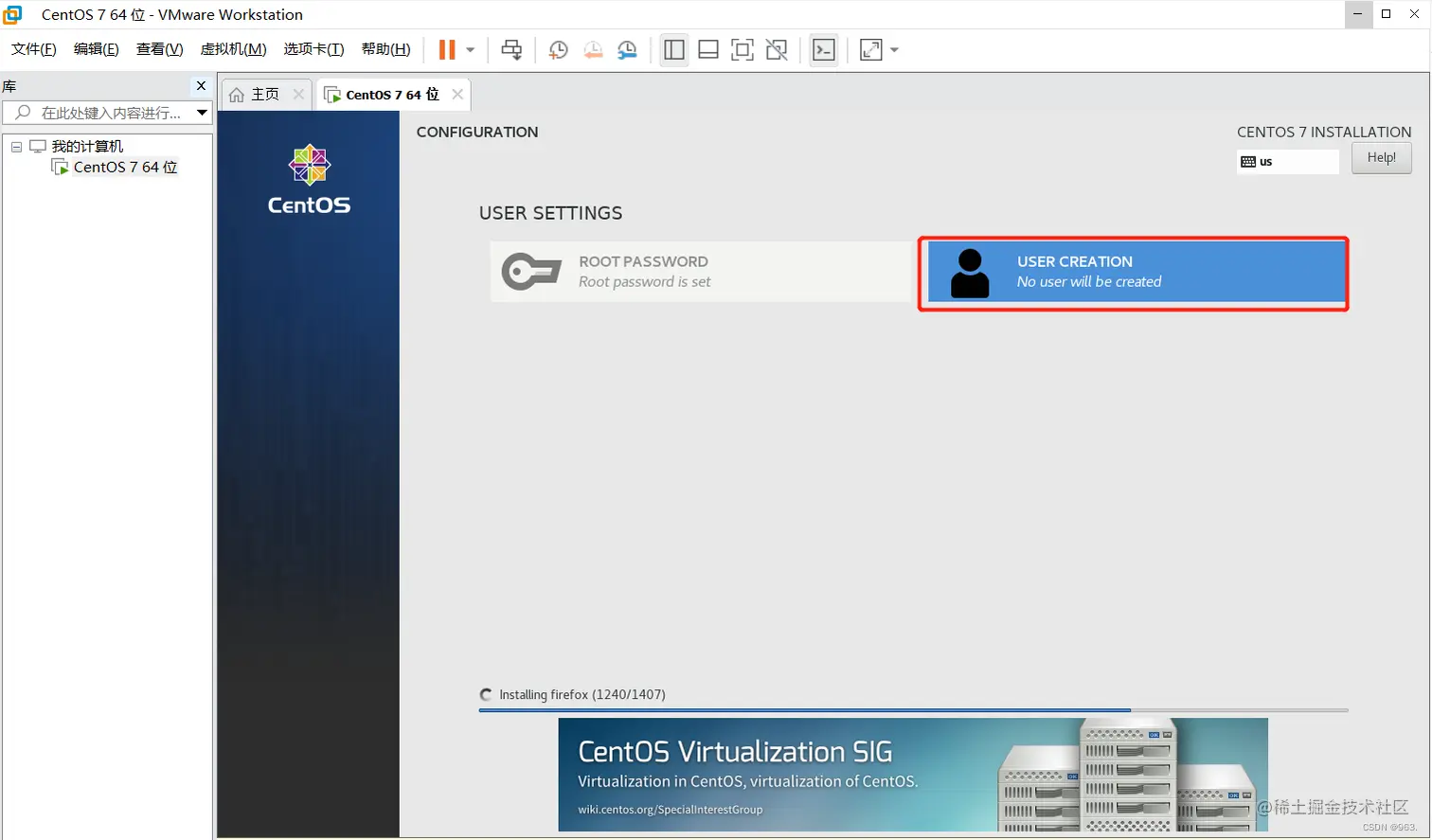
Task: Click the VMware Workstation title bar icon
Action: pyautogui.click(x=12, y=14)
